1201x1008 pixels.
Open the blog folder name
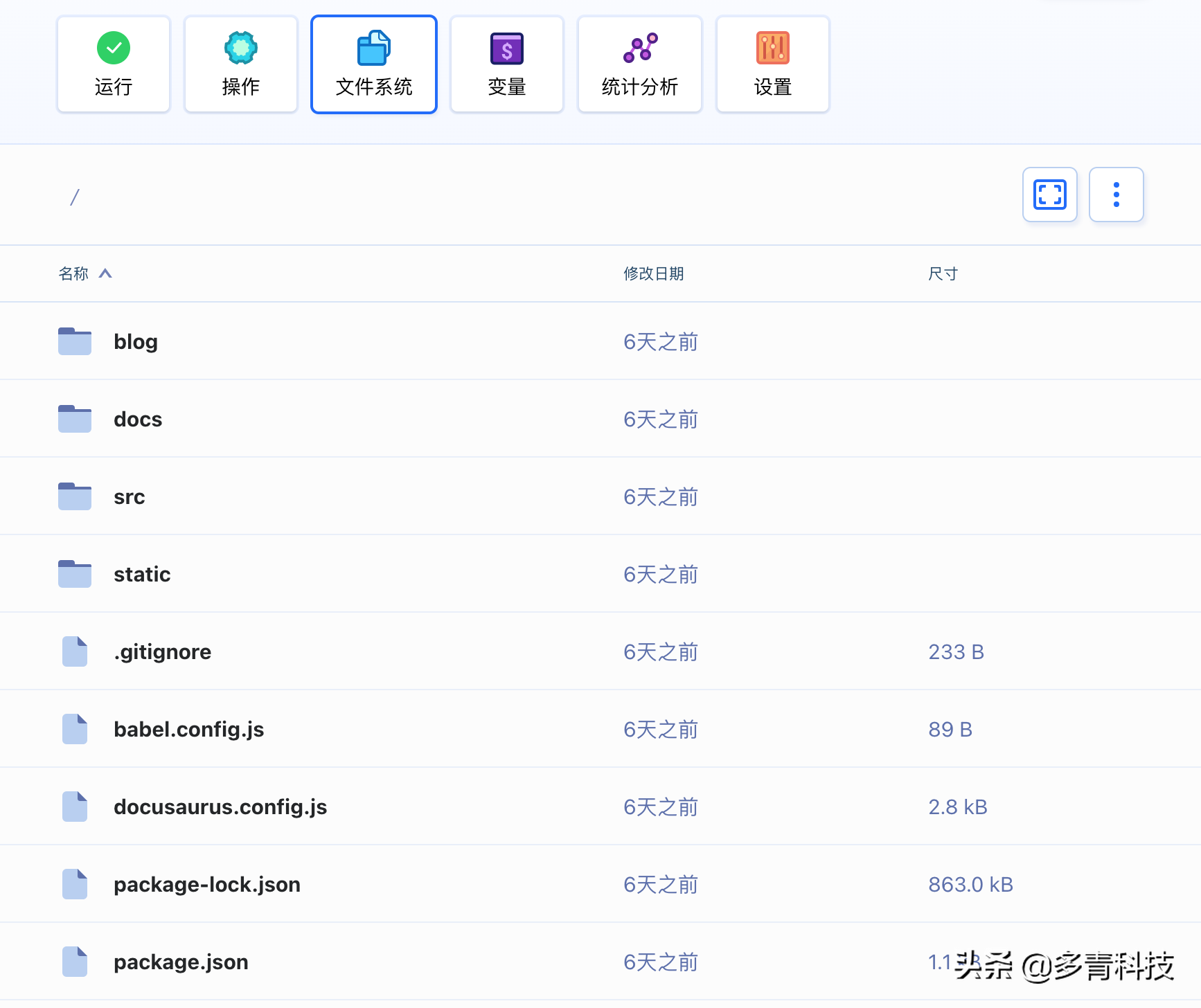(136, 341)
